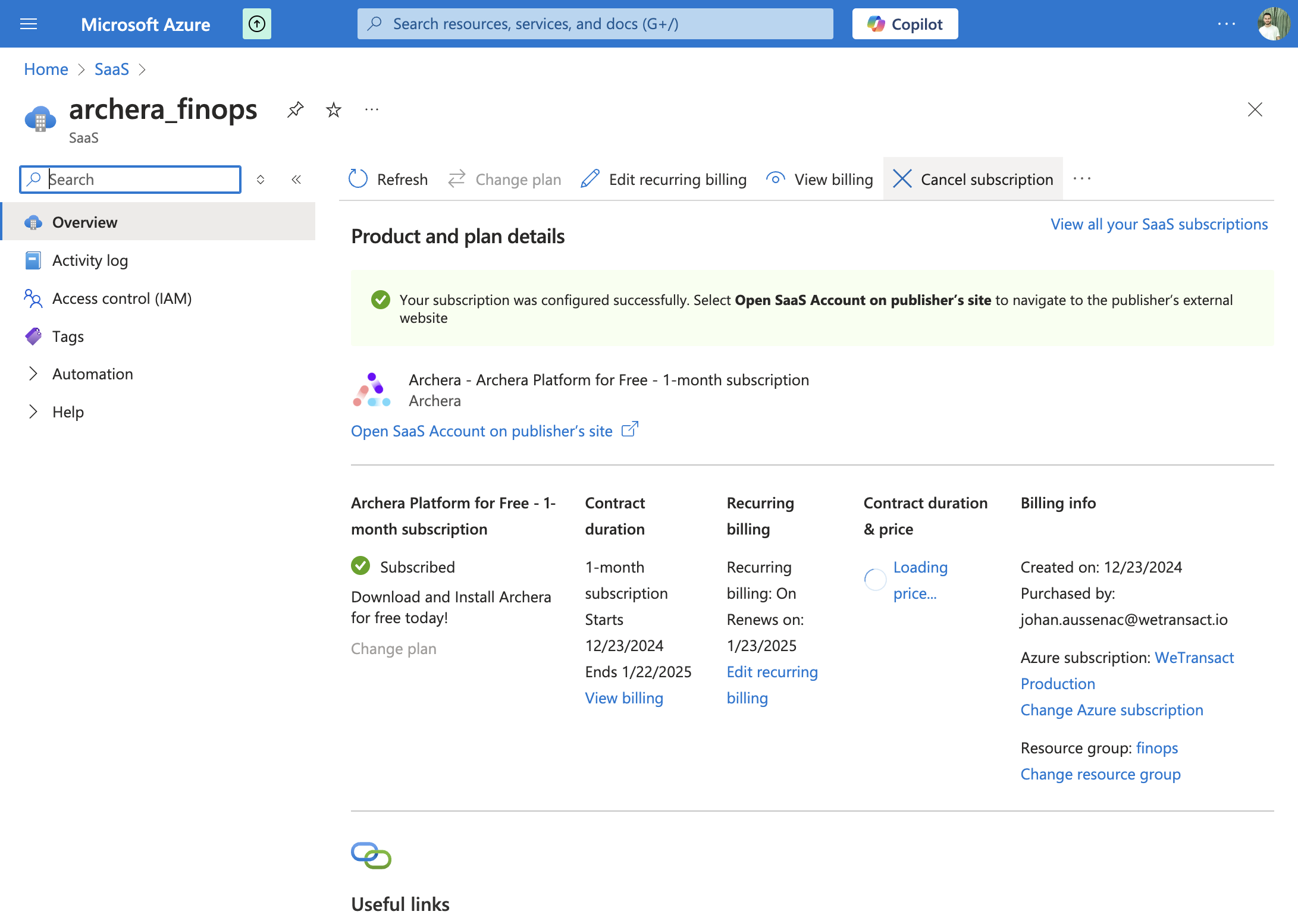Click the green Subscribed status check icon
The image size is (1298, 924).
[360, 565]
